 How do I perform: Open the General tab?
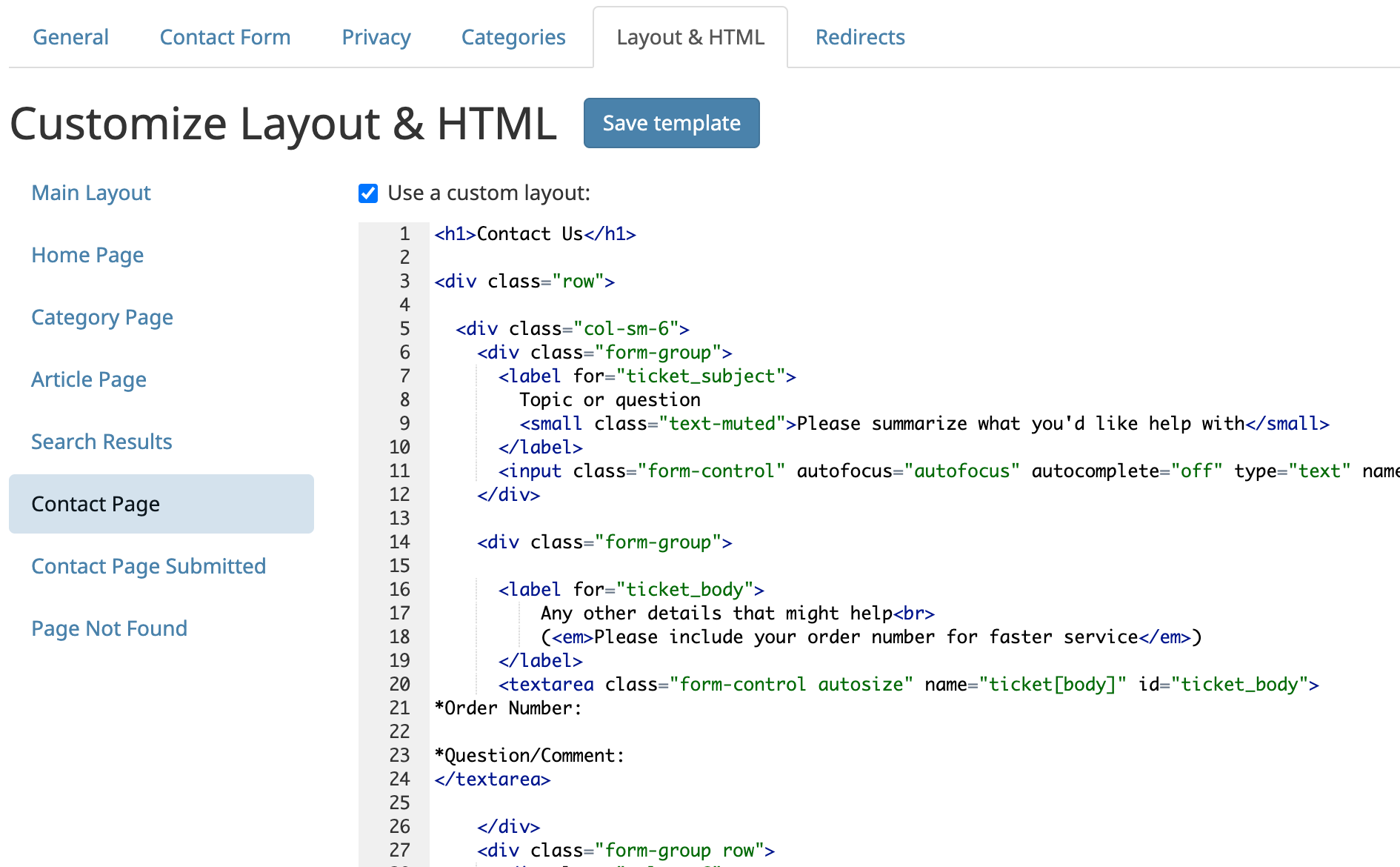click(70, 37)
